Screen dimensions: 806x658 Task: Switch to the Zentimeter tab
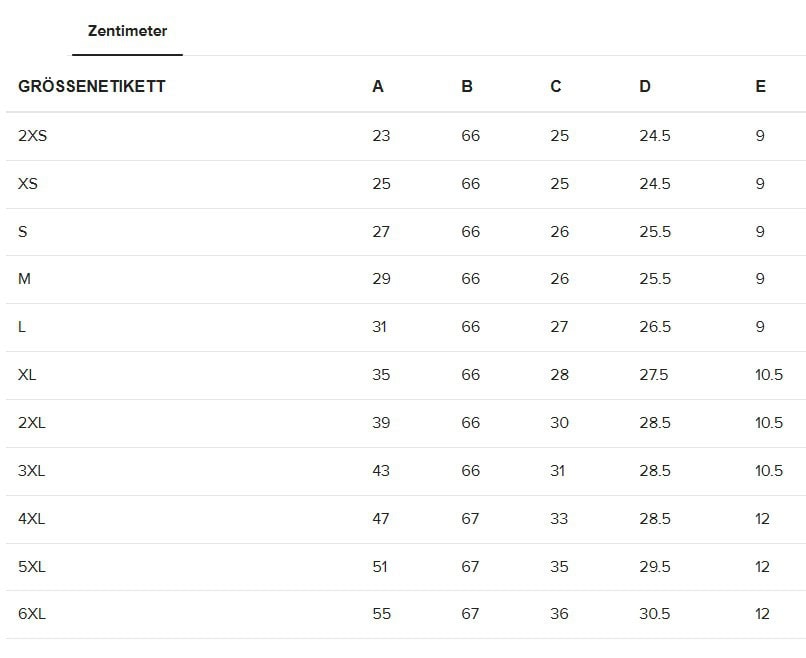(127, 31)
